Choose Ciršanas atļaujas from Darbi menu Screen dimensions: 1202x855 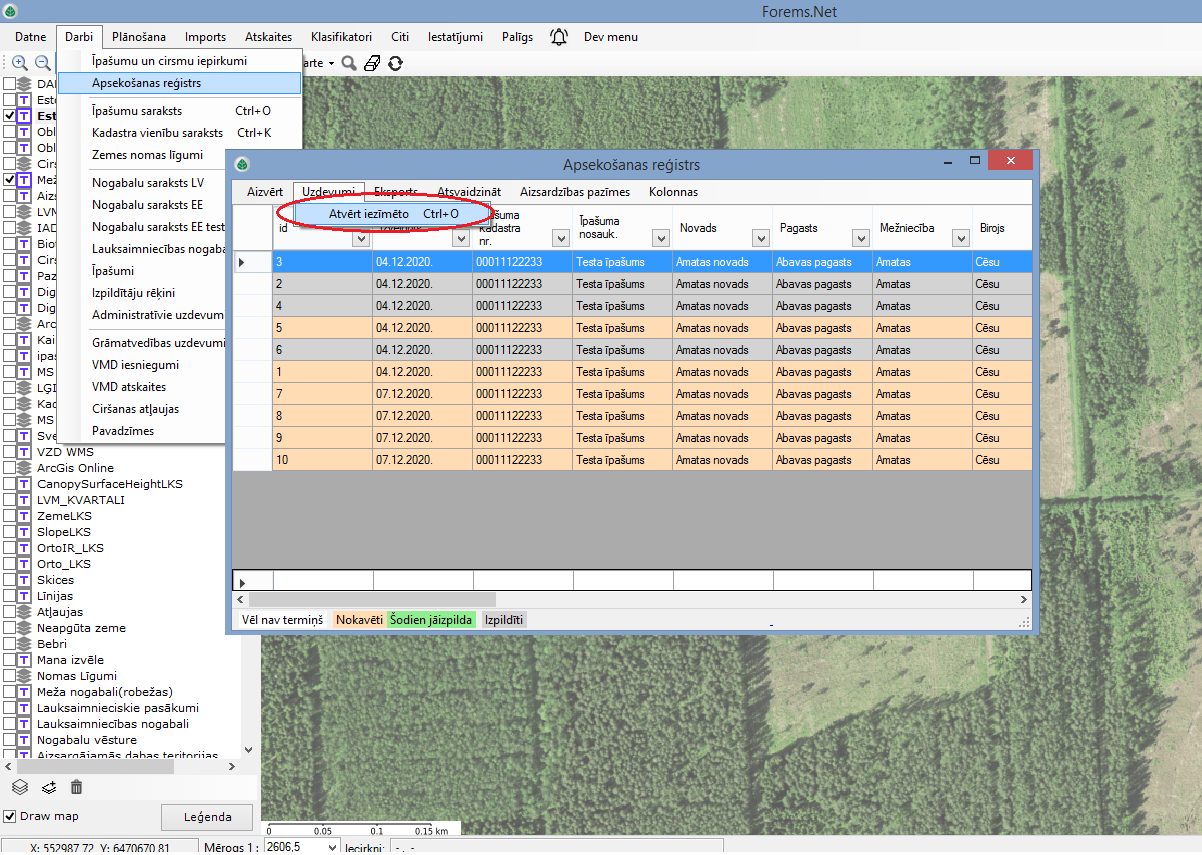(135, 409)
